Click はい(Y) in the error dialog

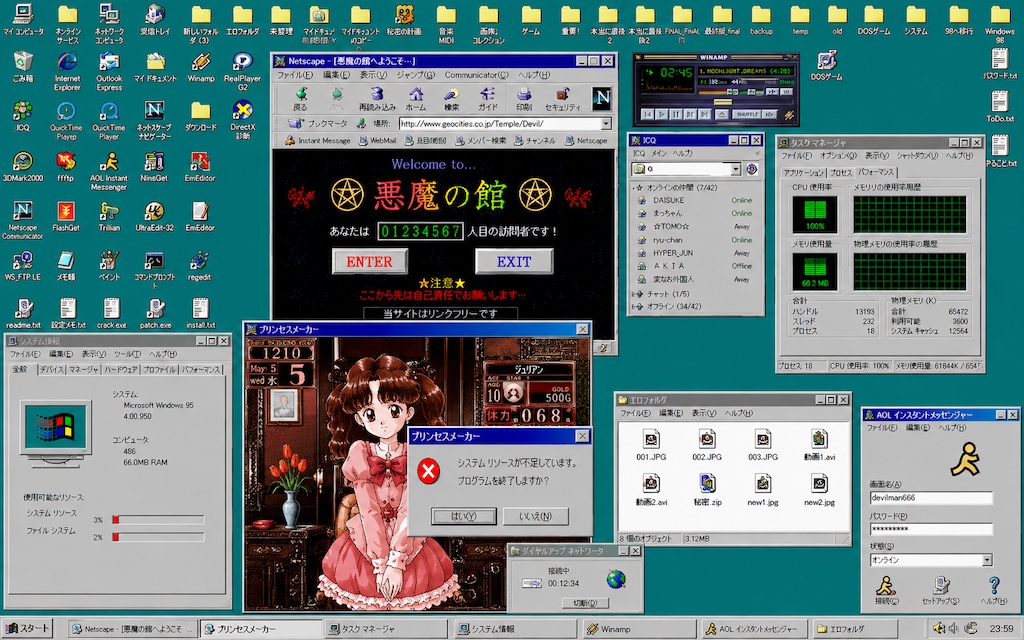464,516
